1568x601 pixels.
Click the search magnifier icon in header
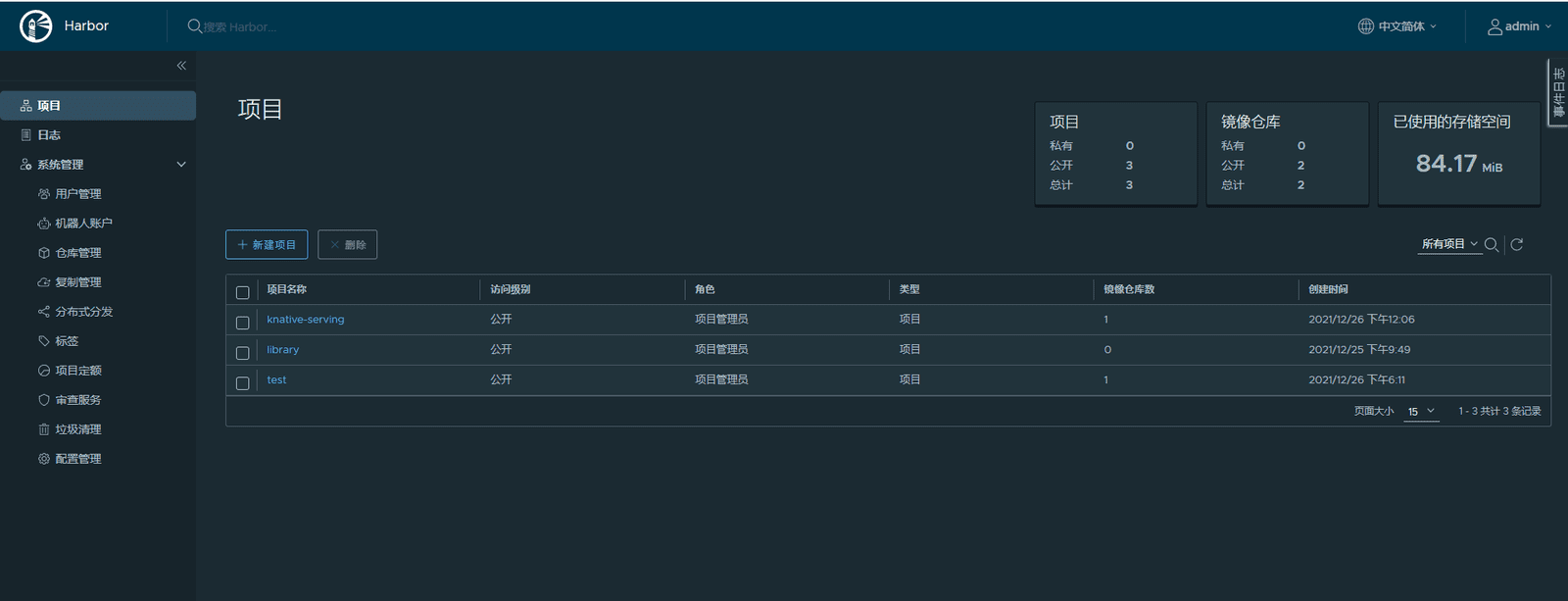195,26
